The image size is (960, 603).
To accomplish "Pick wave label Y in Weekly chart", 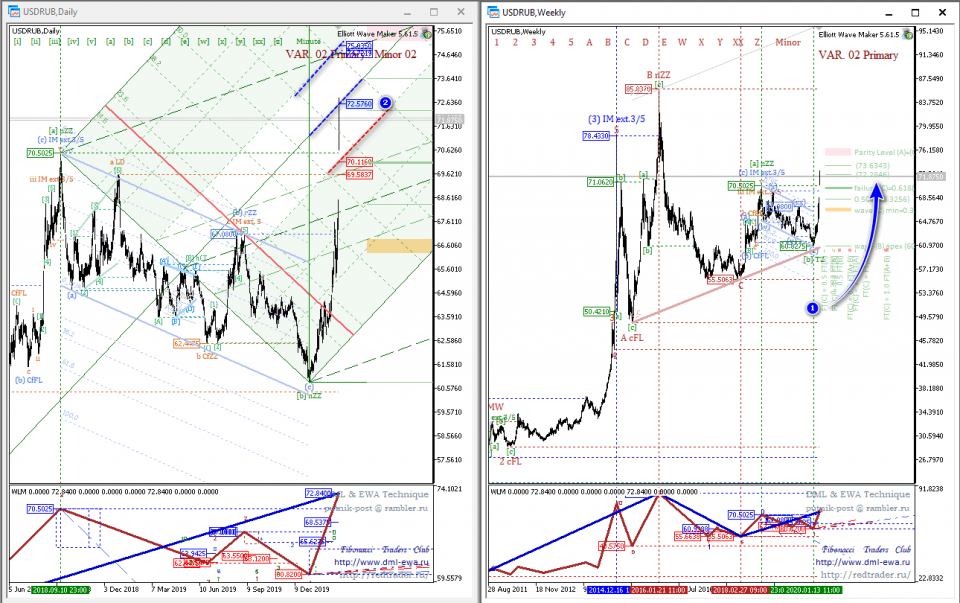I will [x=719, y=42].
